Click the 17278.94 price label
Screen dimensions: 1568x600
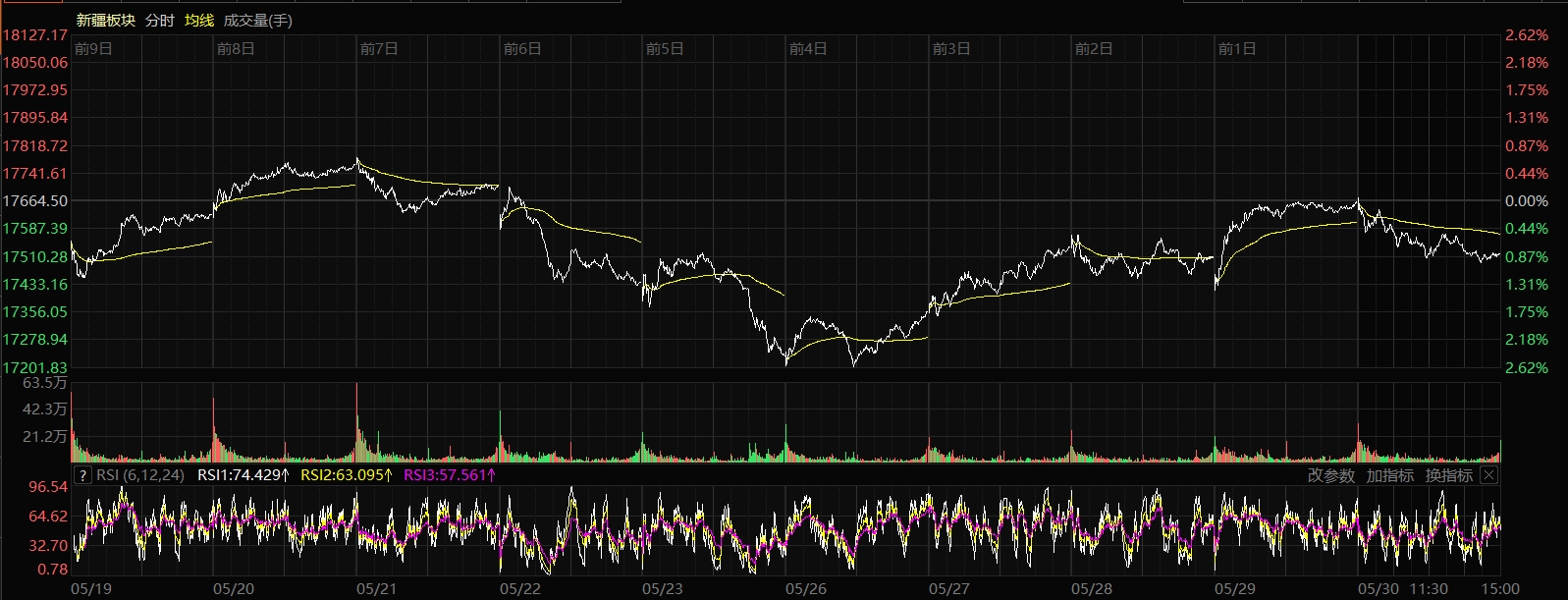coord(35,339)
